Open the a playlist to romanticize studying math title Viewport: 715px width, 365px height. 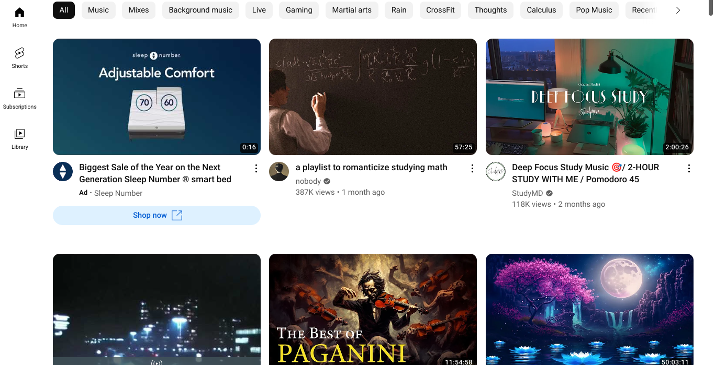[371, 167]
